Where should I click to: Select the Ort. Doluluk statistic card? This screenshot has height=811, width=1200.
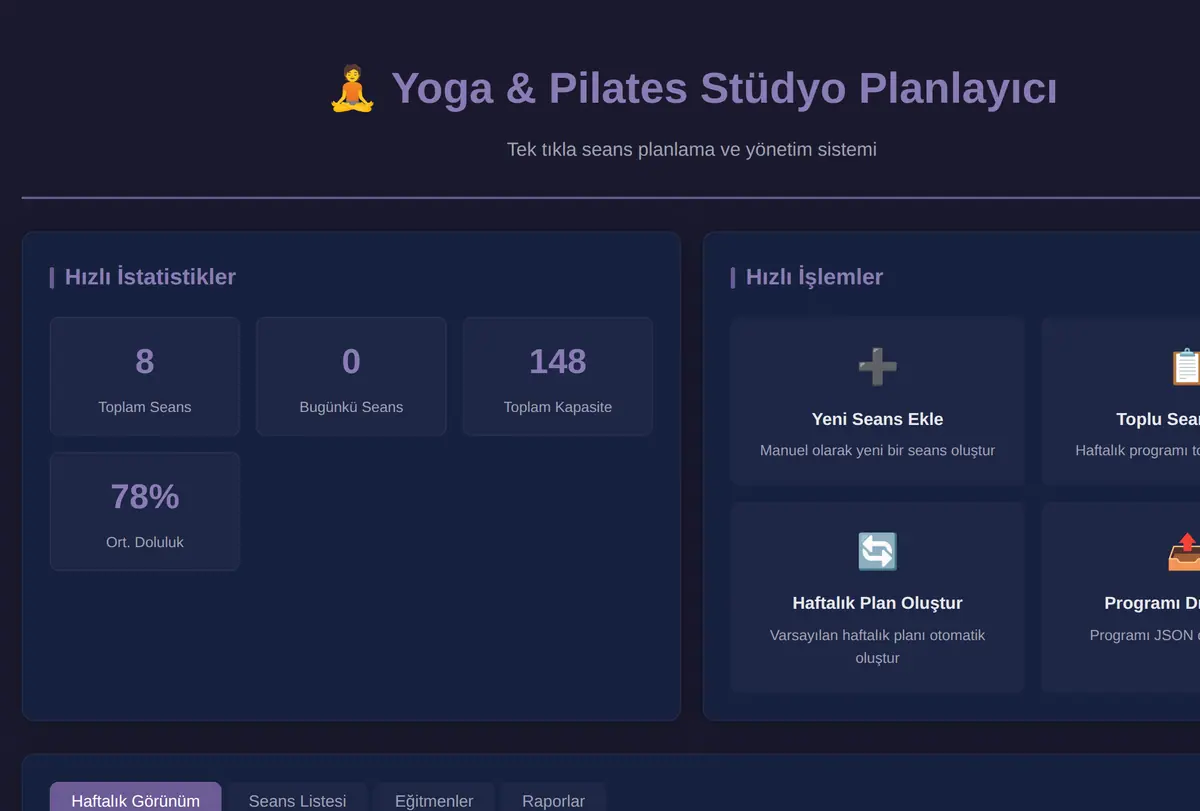pos(145,511)
